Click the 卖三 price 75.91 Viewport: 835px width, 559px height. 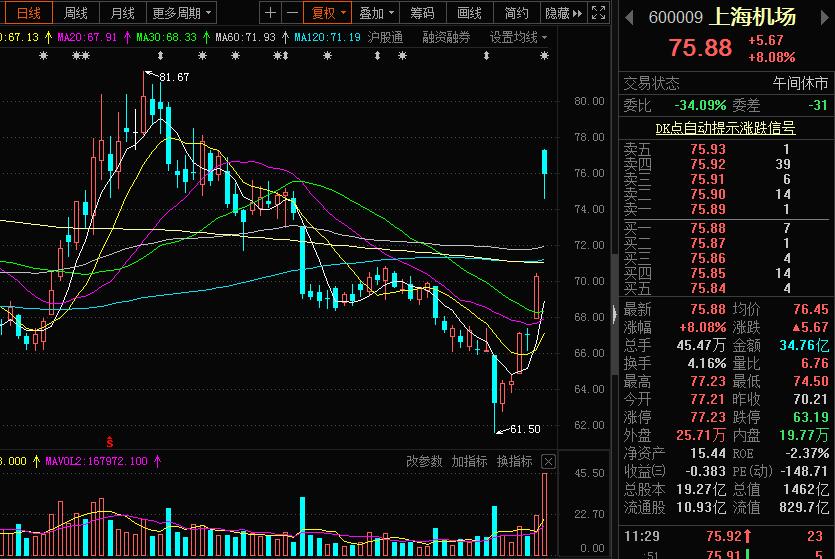click(x=708, y=179)
